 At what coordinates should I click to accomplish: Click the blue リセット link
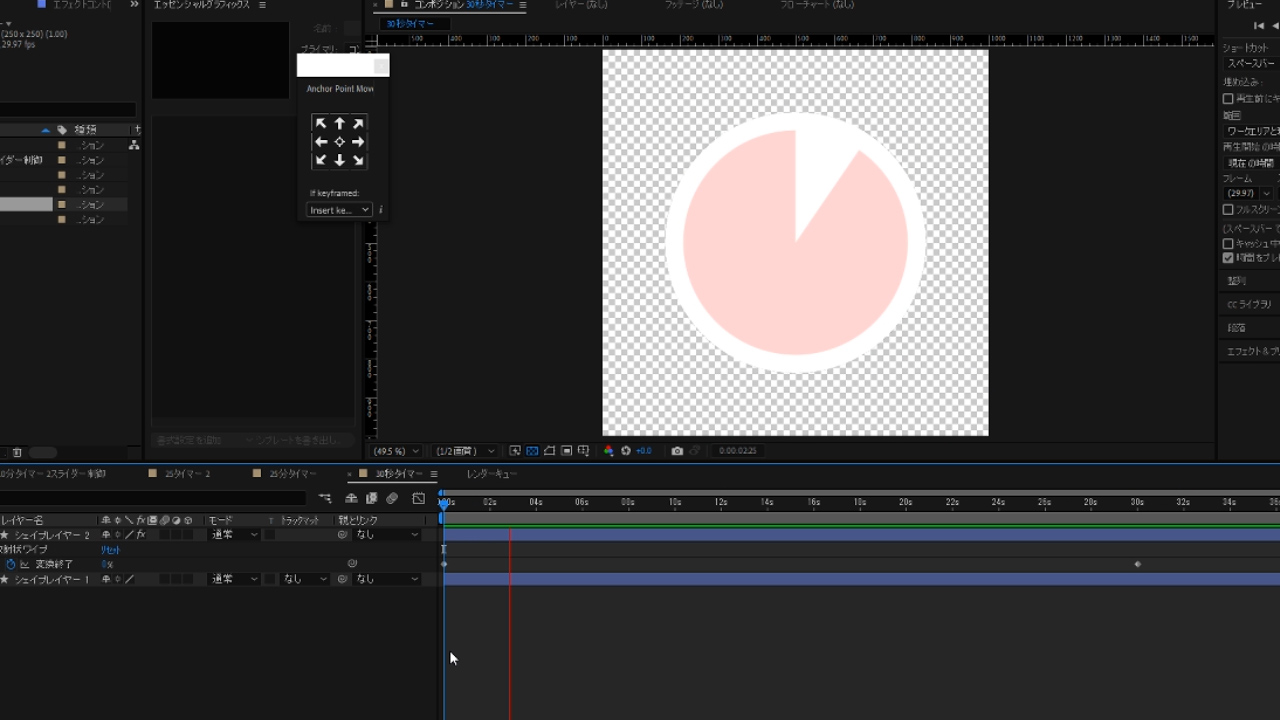point(110,550)
